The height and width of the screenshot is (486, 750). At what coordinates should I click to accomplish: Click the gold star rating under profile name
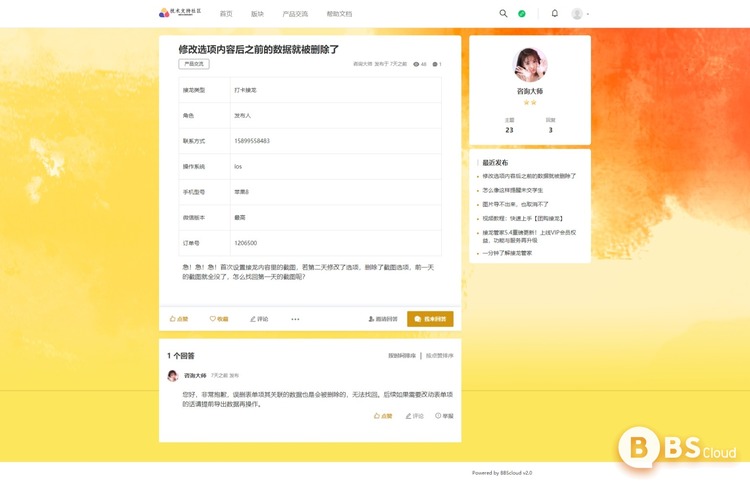[x=529, y=102]
